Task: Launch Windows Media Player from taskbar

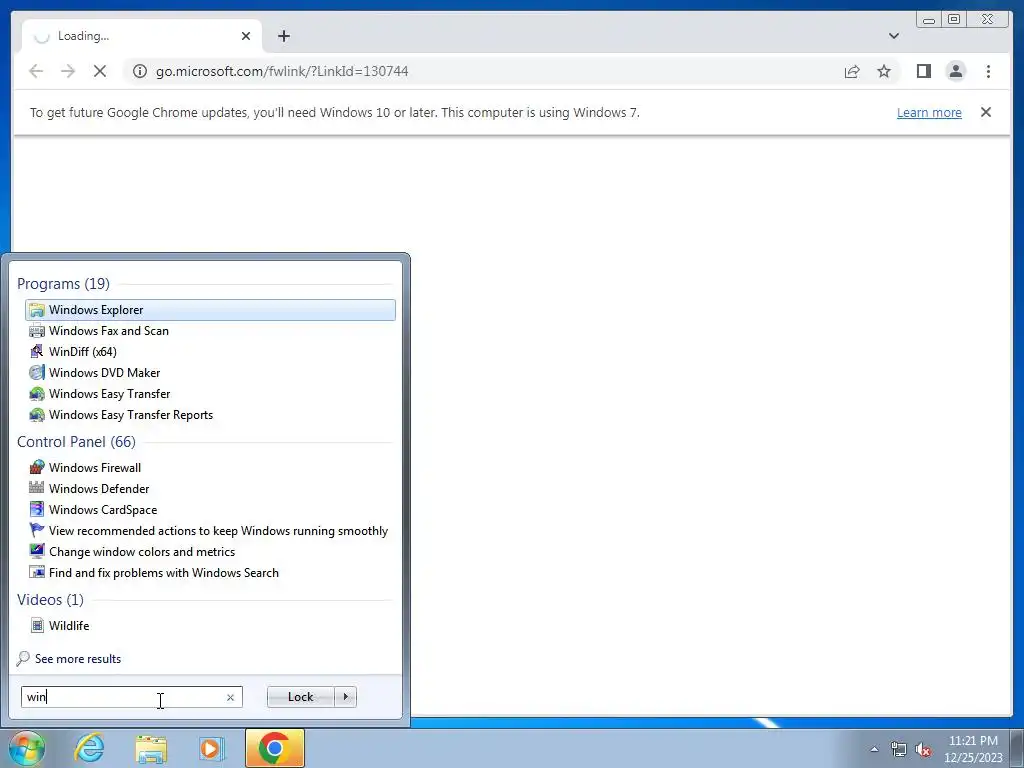Action: pos(212,748)
